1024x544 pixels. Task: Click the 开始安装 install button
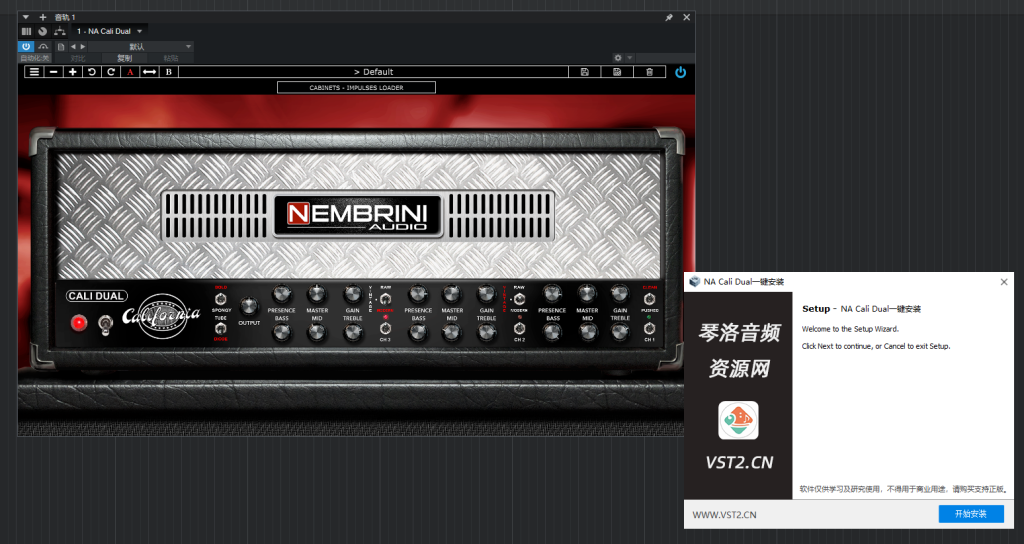[x=970, y=513]
